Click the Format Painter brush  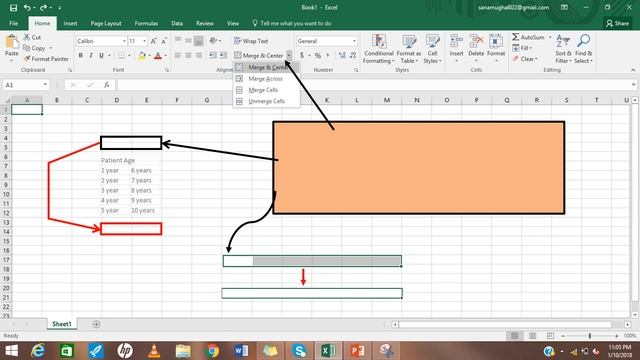coord(27,59)
